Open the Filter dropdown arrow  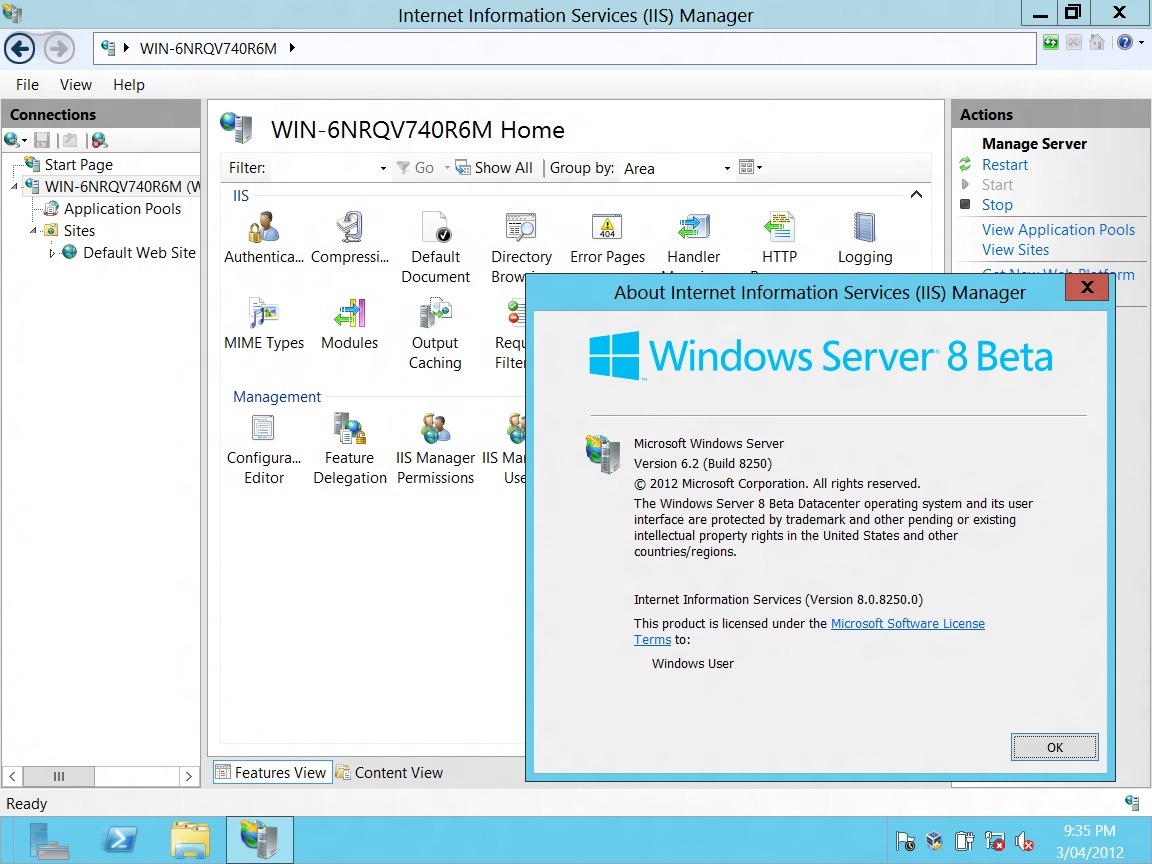383,168
